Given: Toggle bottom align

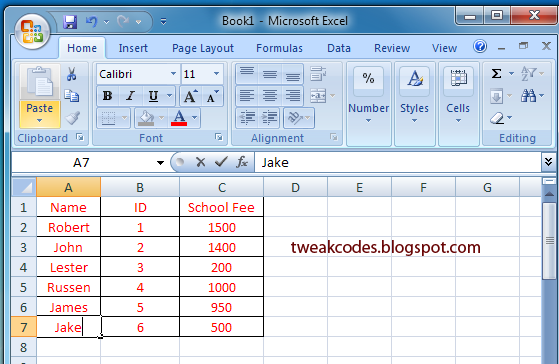Looking at the screenshot, I should click(x=292, y=73).
